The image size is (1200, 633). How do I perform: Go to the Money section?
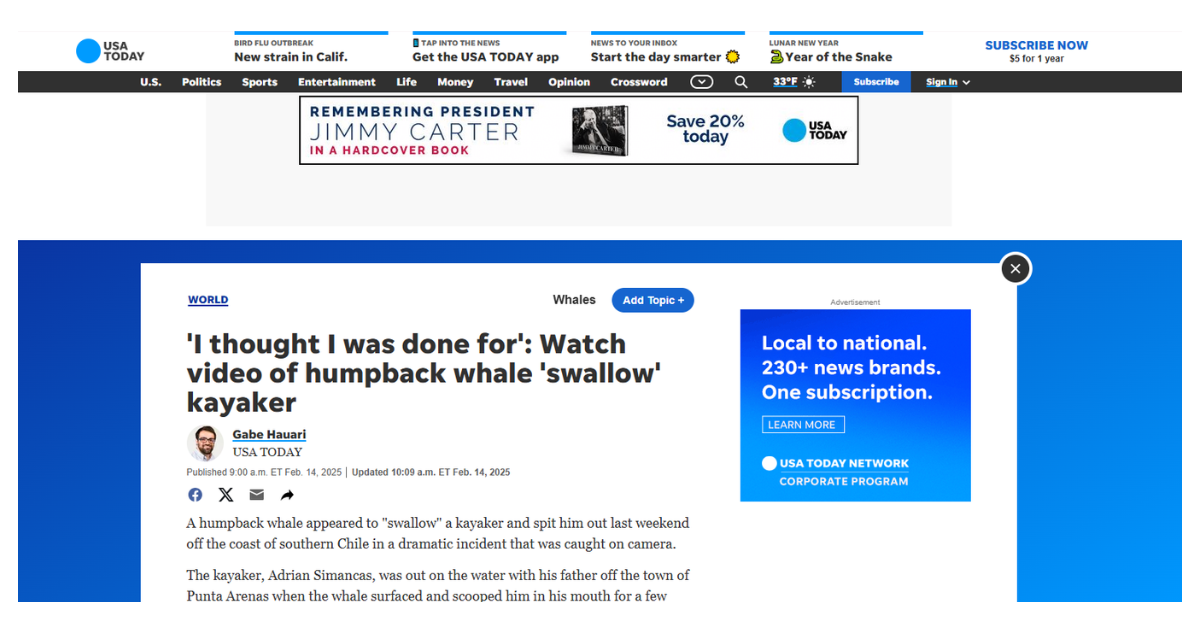click(x=455, y=82)
